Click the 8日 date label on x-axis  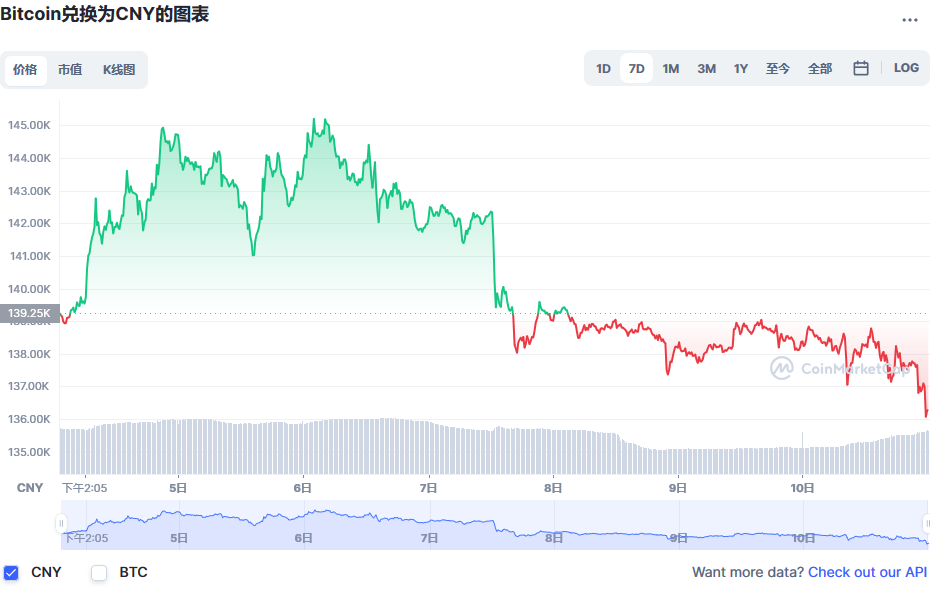pos(553,488)
